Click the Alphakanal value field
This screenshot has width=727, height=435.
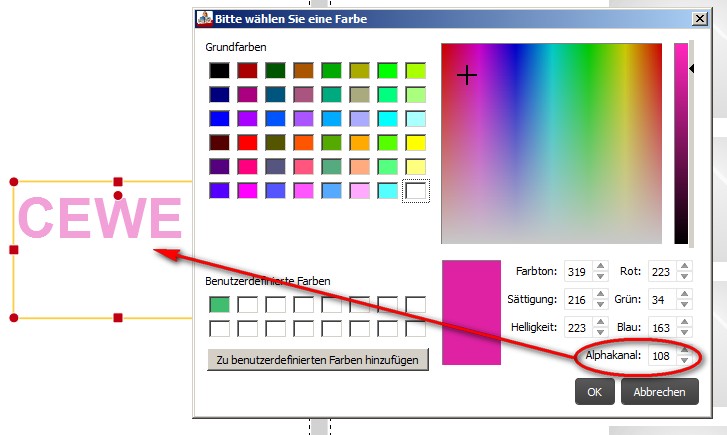tap(662, 356)
